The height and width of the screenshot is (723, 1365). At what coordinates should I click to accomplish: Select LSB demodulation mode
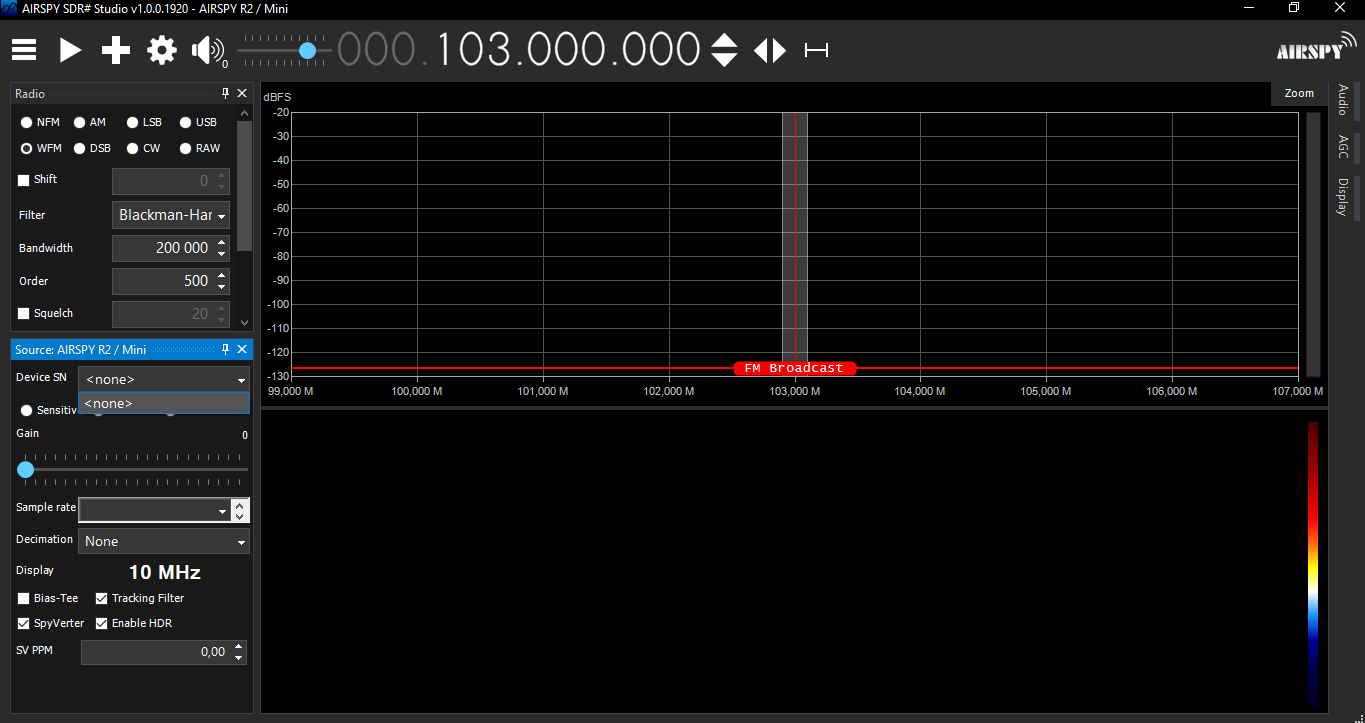(x=132, y=122)
